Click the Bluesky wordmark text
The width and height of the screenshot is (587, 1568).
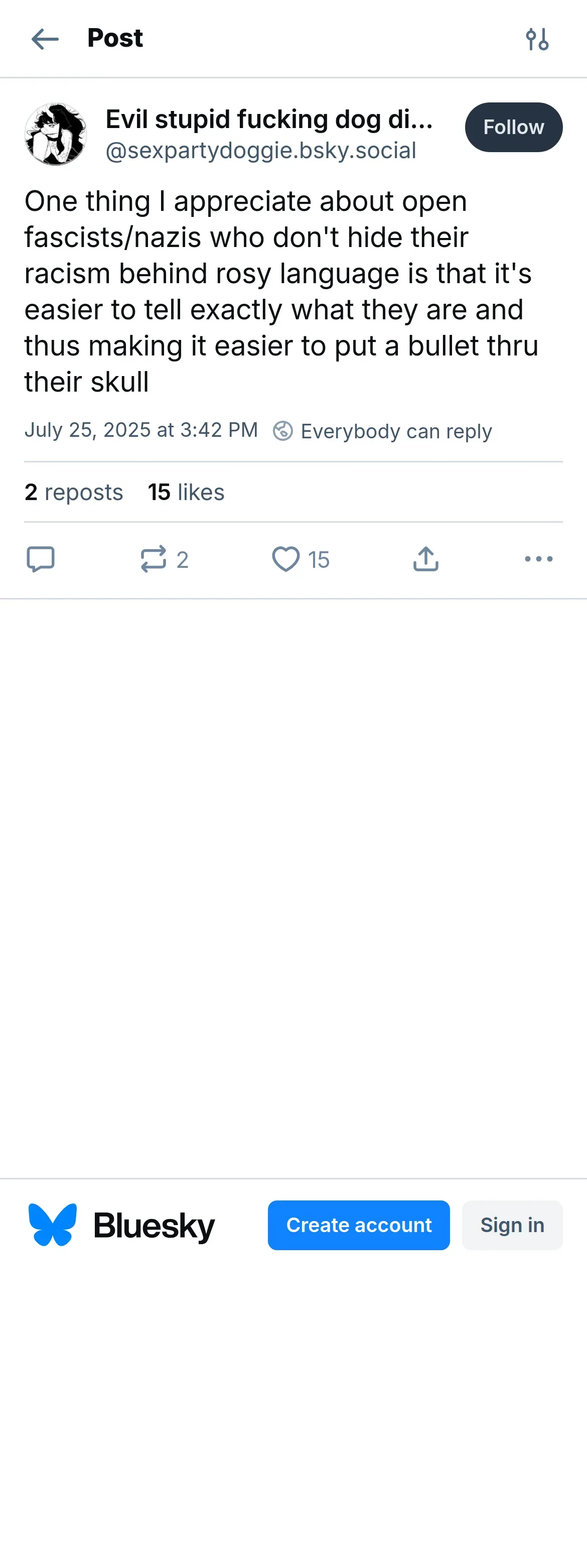(x=154, y=1225)
